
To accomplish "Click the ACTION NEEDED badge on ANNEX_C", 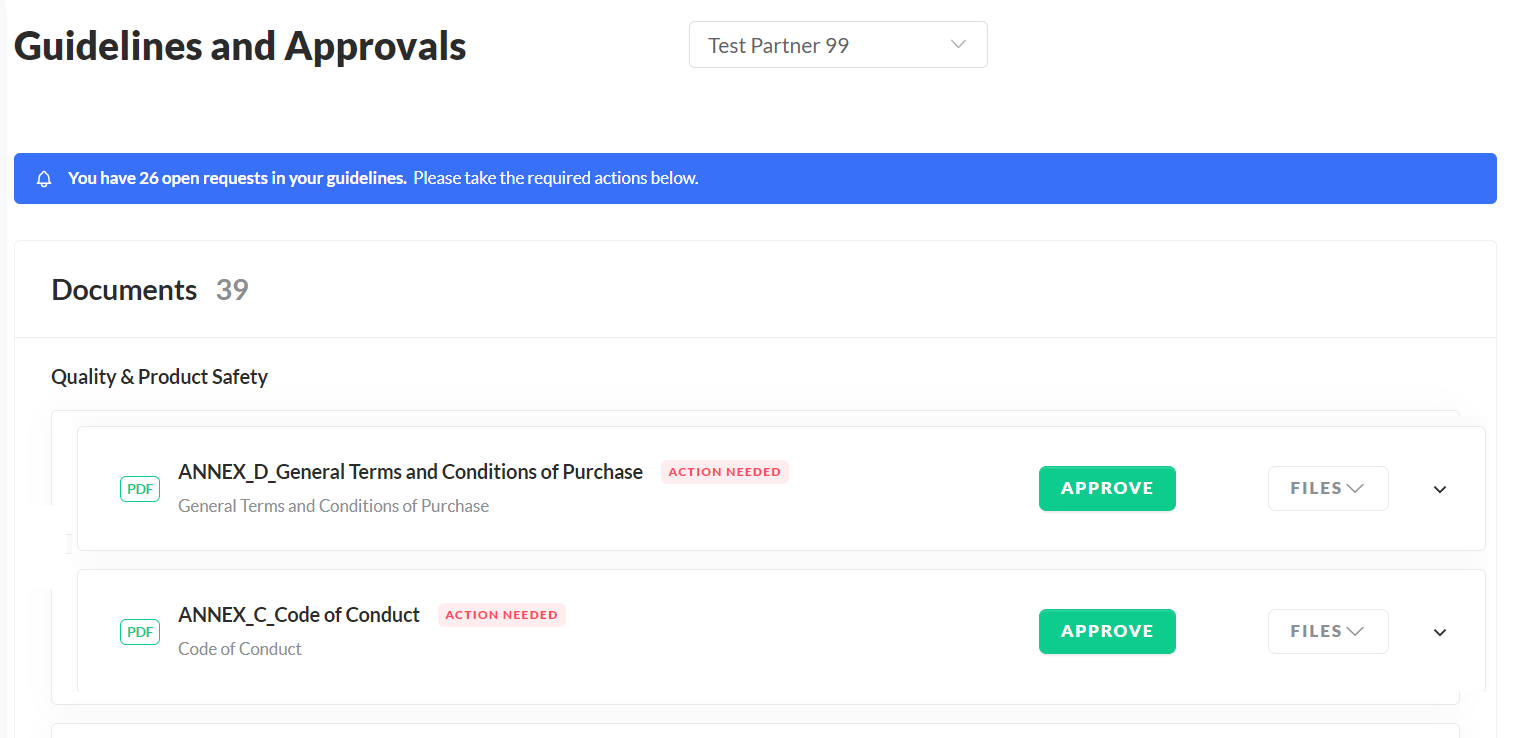I will click(x=502, y=614).
